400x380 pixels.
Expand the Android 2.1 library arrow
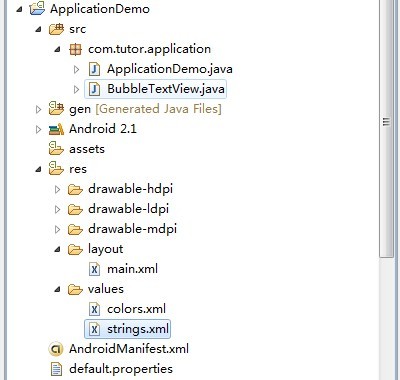38,129
